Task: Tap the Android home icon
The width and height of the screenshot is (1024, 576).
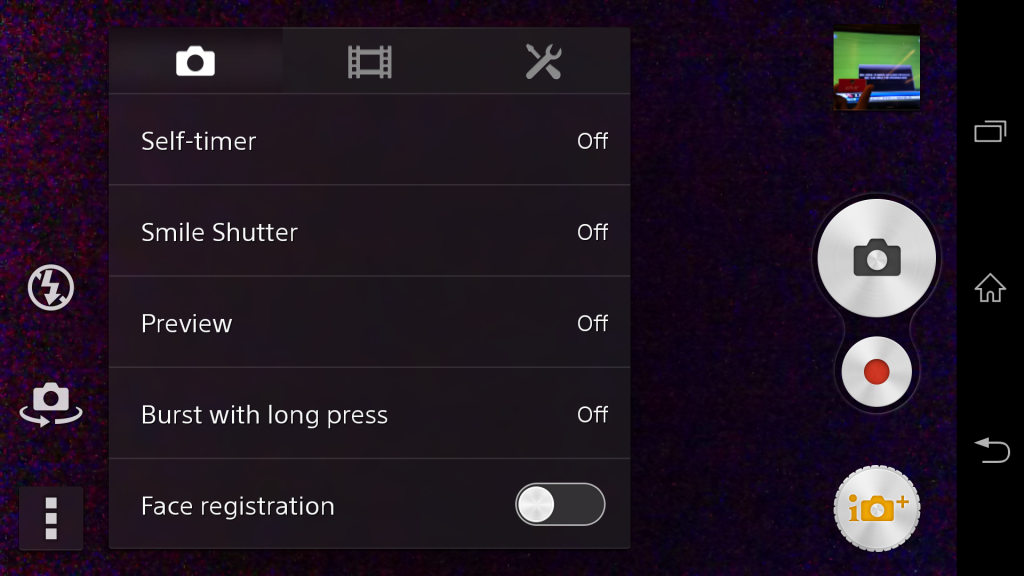Action: click(x=990, y=287)
